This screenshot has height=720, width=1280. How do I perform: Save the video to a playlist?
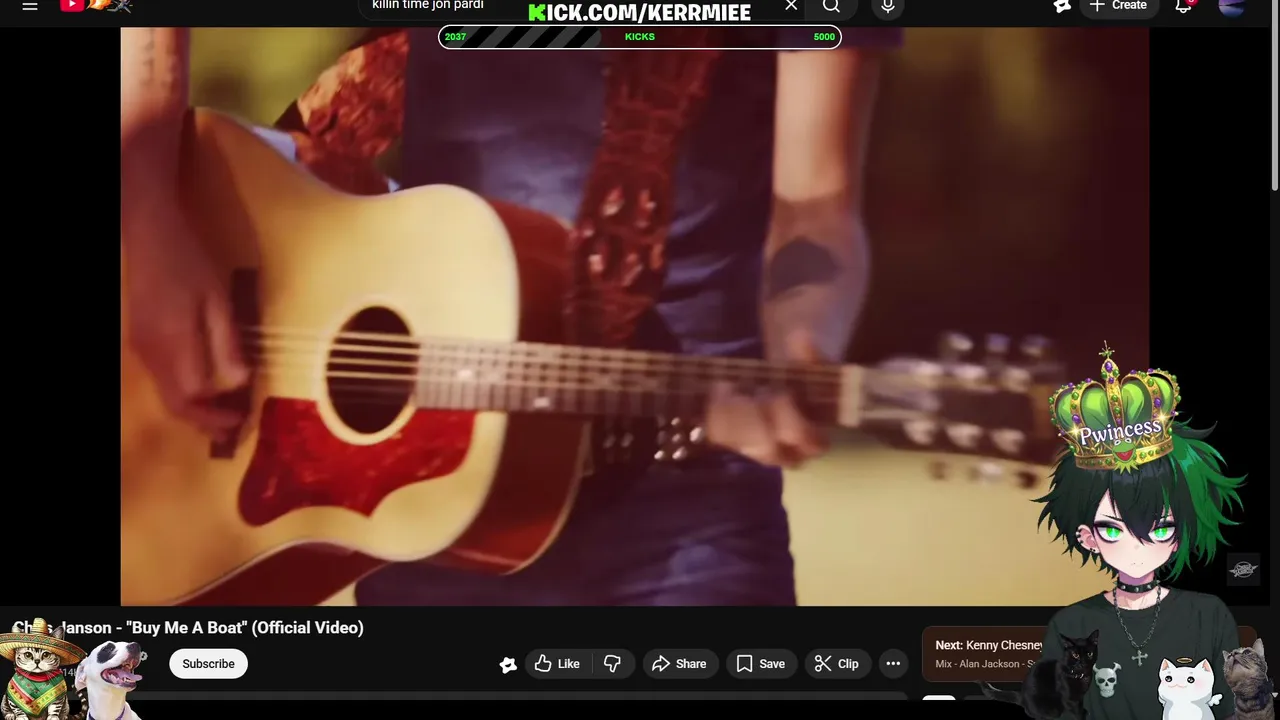tap(761, 664)
